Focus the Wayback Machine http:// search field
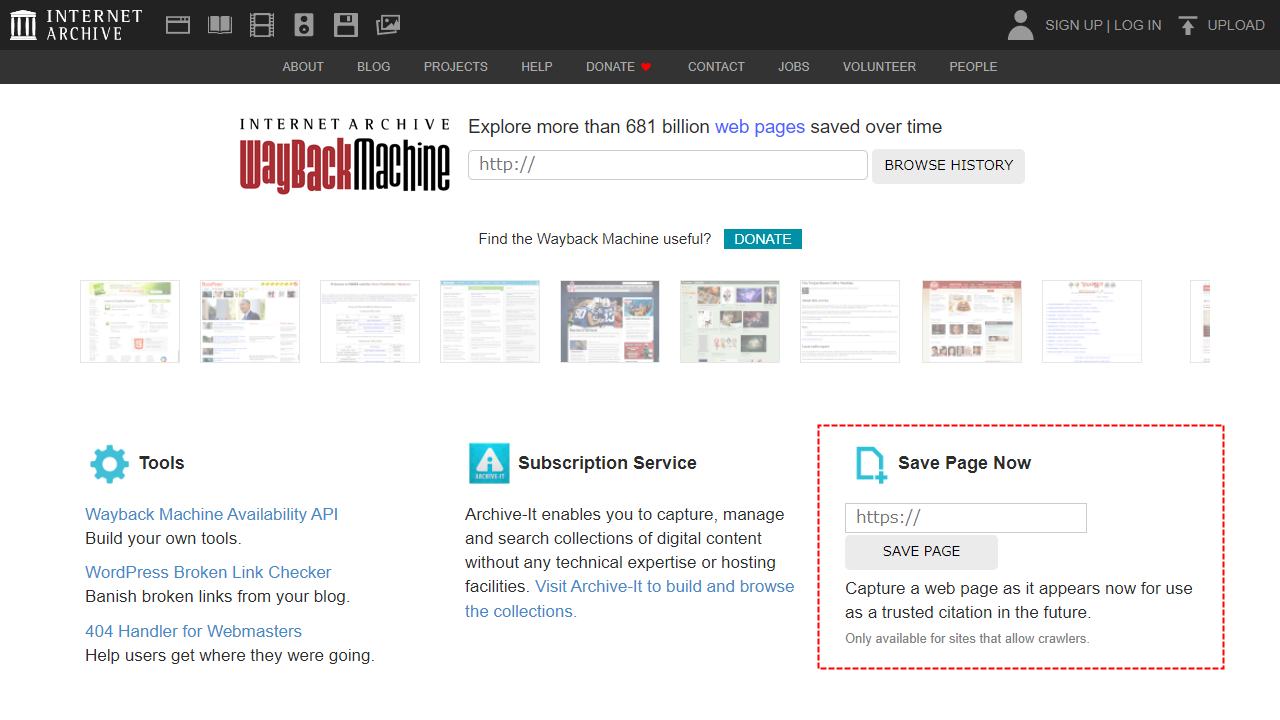1280x720 pixels. pos(668,165)
